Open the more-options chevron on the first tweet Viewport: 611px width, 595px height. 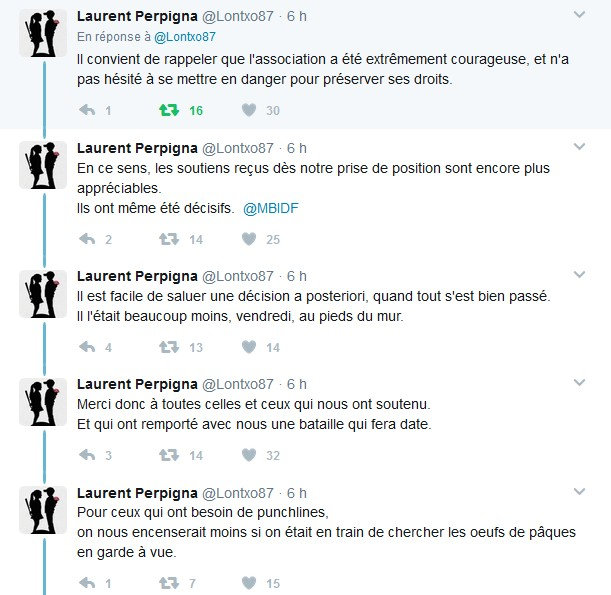[x=579, y=16]
